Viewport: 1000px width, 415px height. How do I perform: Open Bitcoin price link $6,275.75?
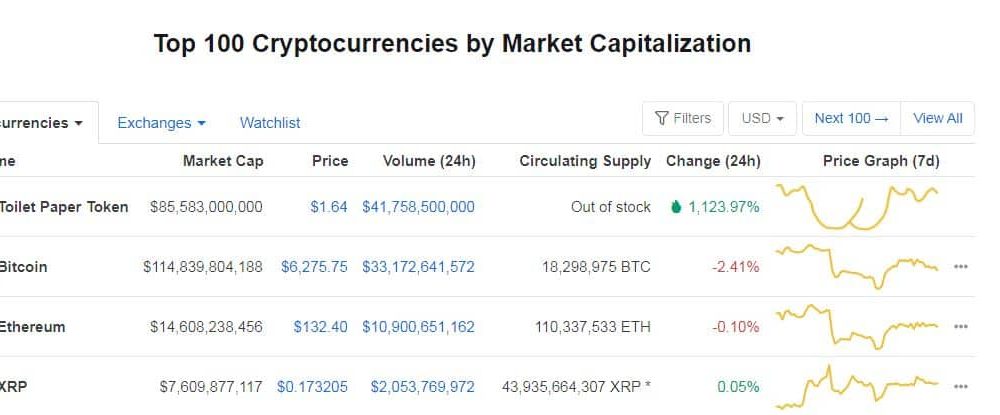coord(314,267)
